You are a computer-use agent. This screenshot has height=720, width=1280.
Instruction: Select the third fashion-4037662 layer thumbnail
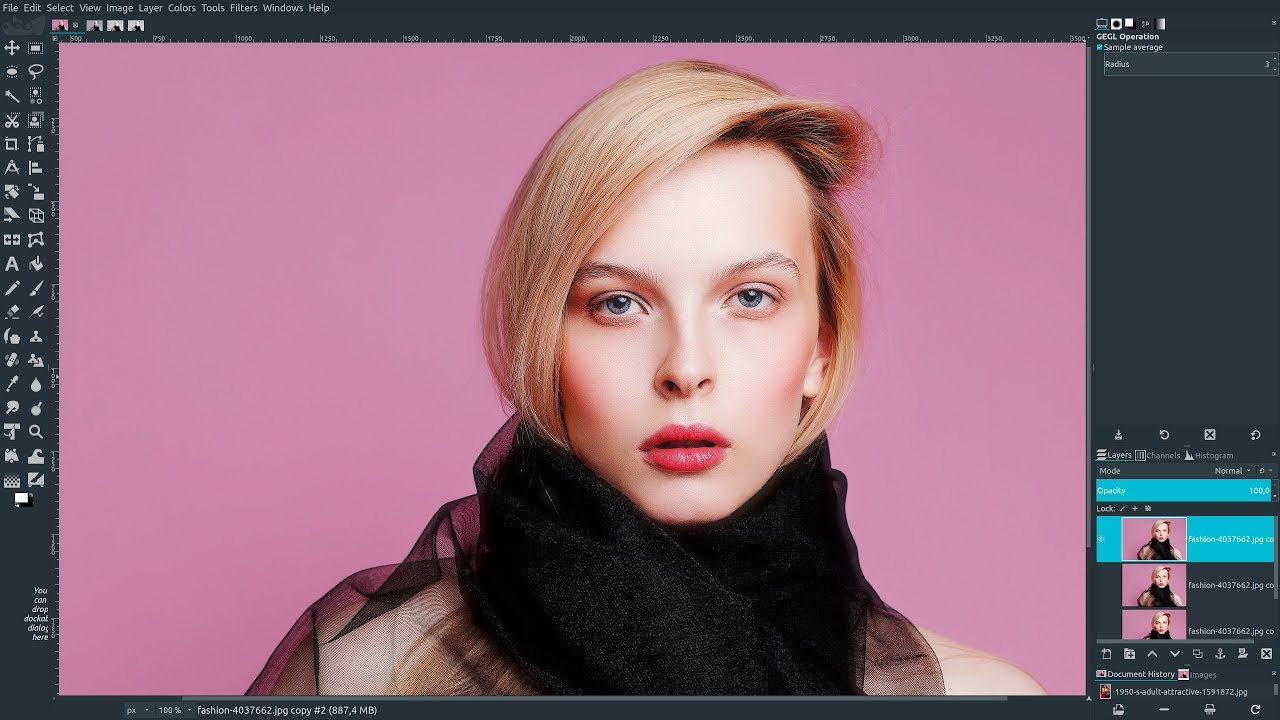(x=1154, y=625)
